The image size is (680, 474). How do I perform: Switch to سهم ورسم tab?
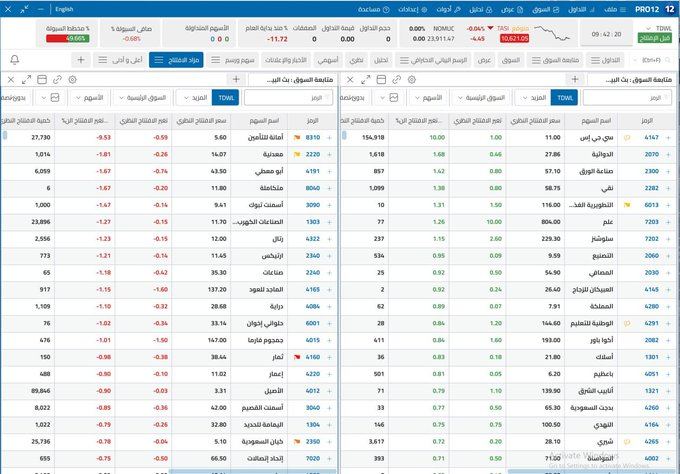tap(232, 60)
